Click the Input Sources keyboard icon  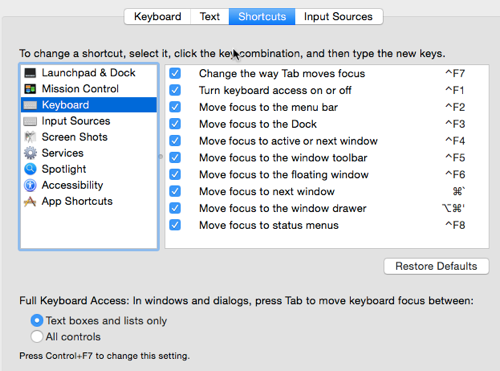30,121
